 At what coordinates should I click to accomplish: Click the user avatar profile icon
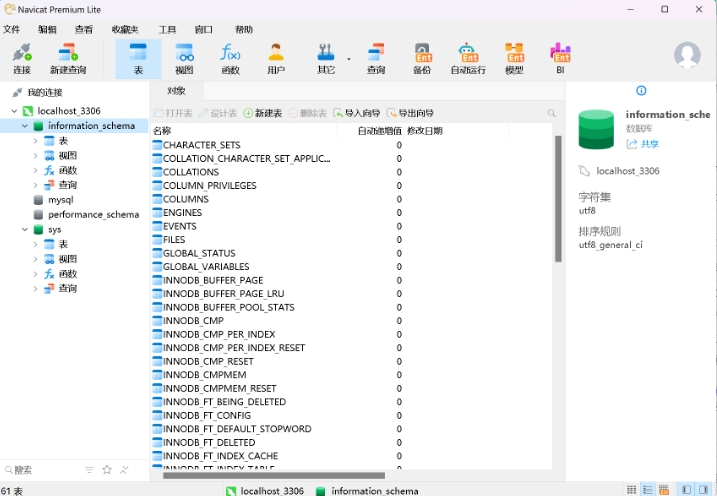(x=687, y=55)
